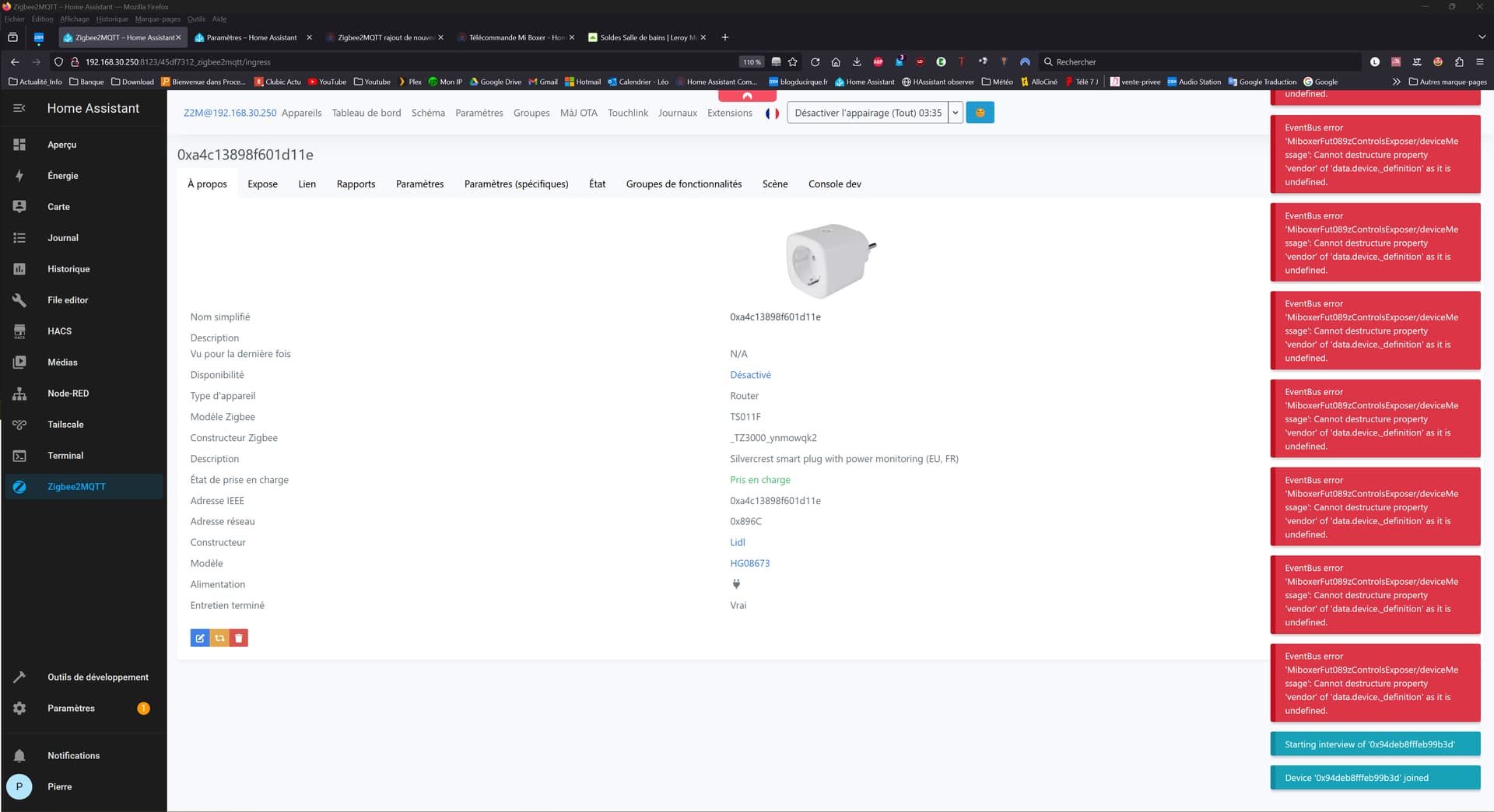The image size is (1494, 812).
Task: Click Désactiver l'appairage (Tout) button
Action: pos(868,114)
